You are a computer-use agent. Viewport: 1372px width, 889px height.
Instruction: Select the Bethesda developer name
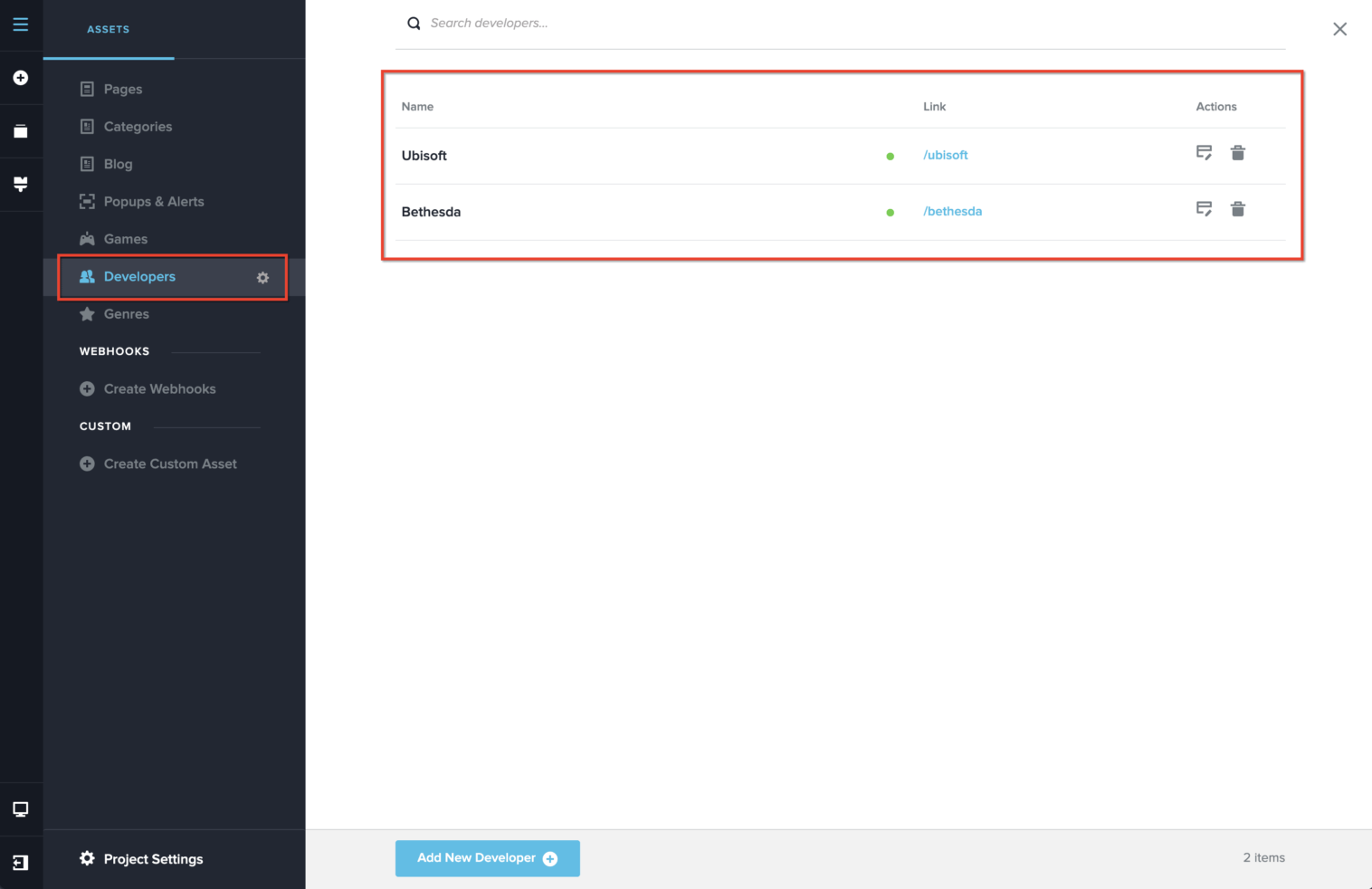tap(431, 212)
